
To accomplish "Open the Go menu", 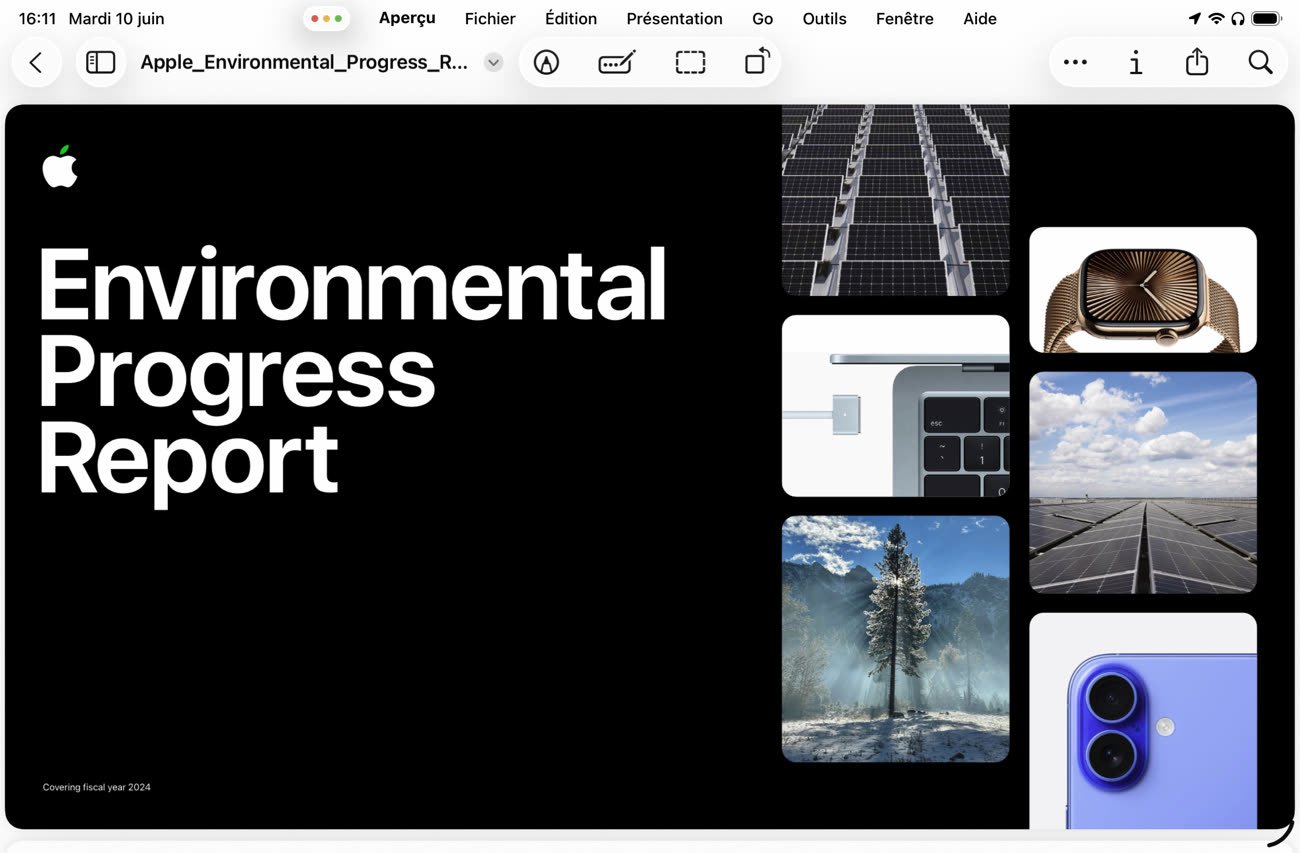I will coord(762,19).
